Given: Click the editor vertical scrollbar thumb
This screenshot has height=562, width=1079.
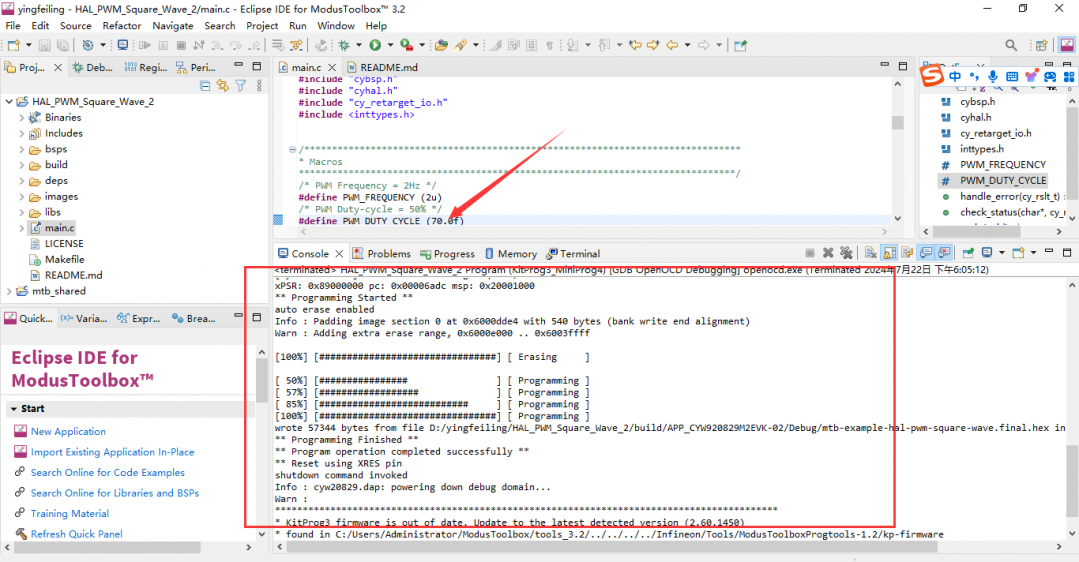Looking at the screenshot, I should pos(897,122).
